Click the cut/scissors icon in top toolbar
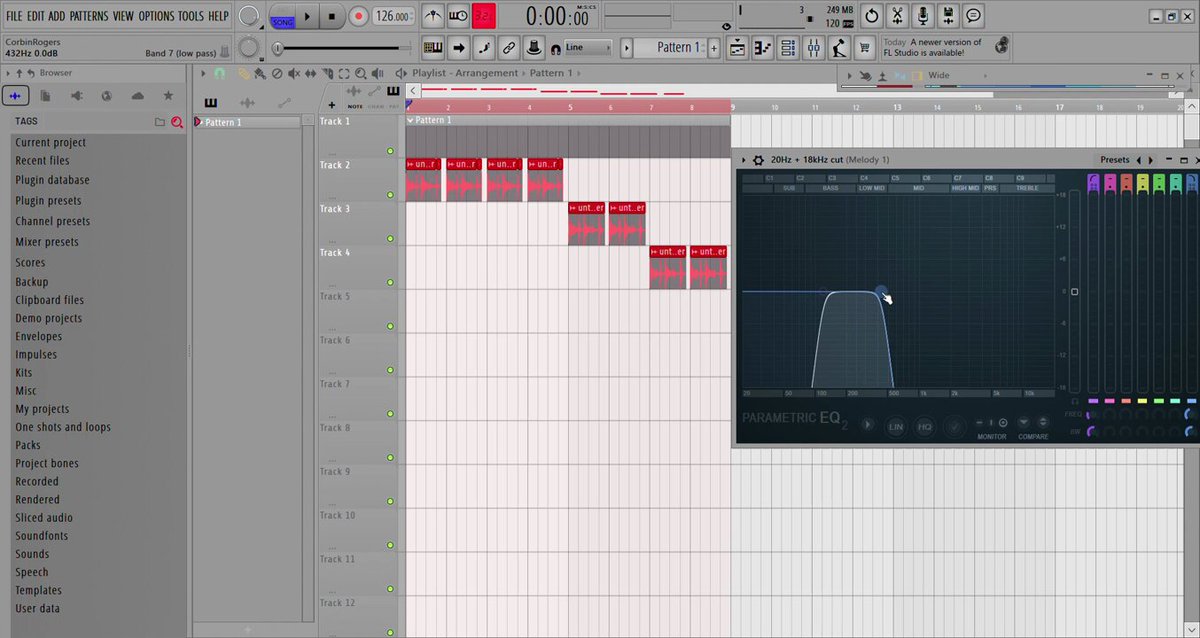The image size is (1200, 638). [x=897, y=16]
